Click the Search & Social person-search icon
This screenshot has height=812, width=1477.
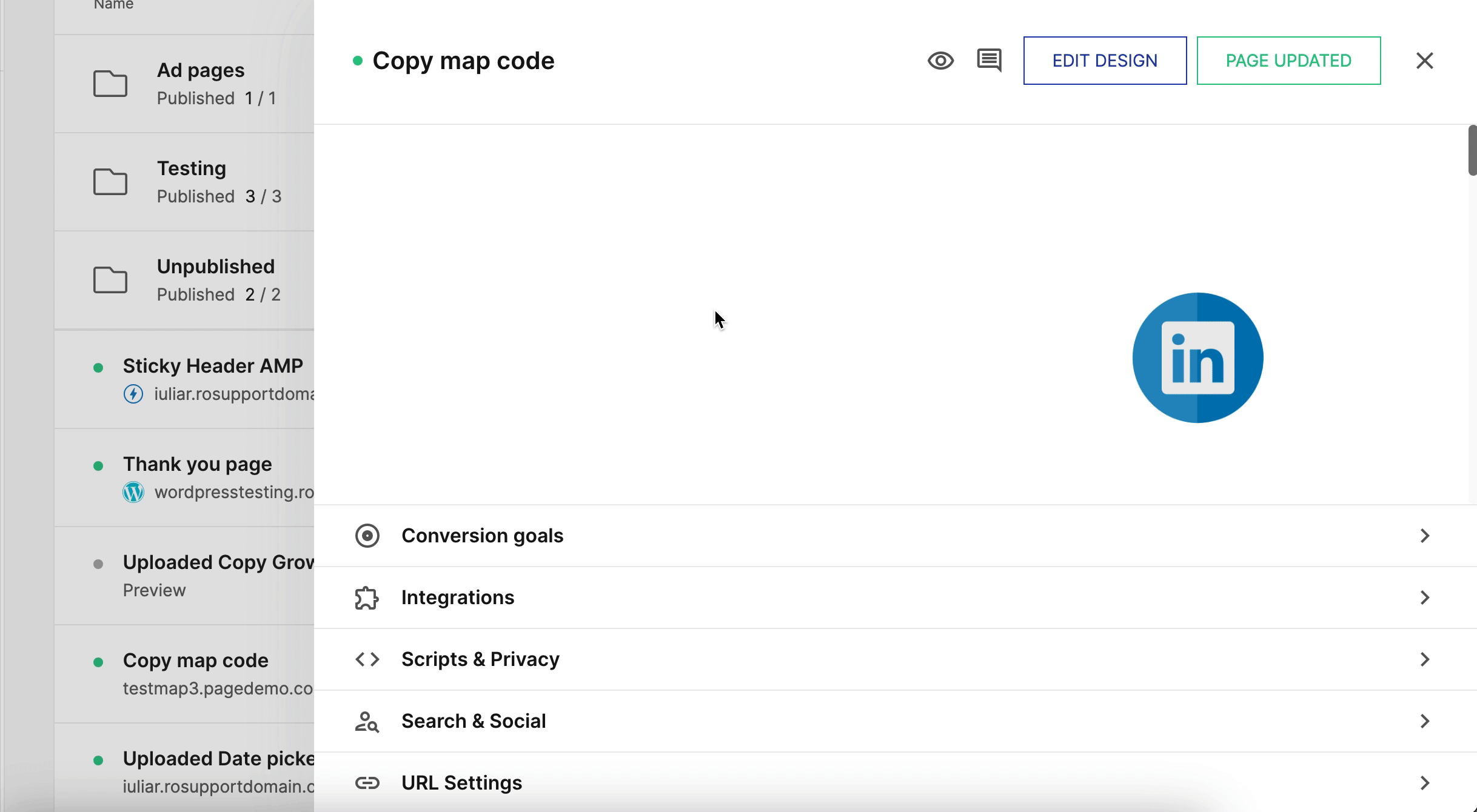367,721
